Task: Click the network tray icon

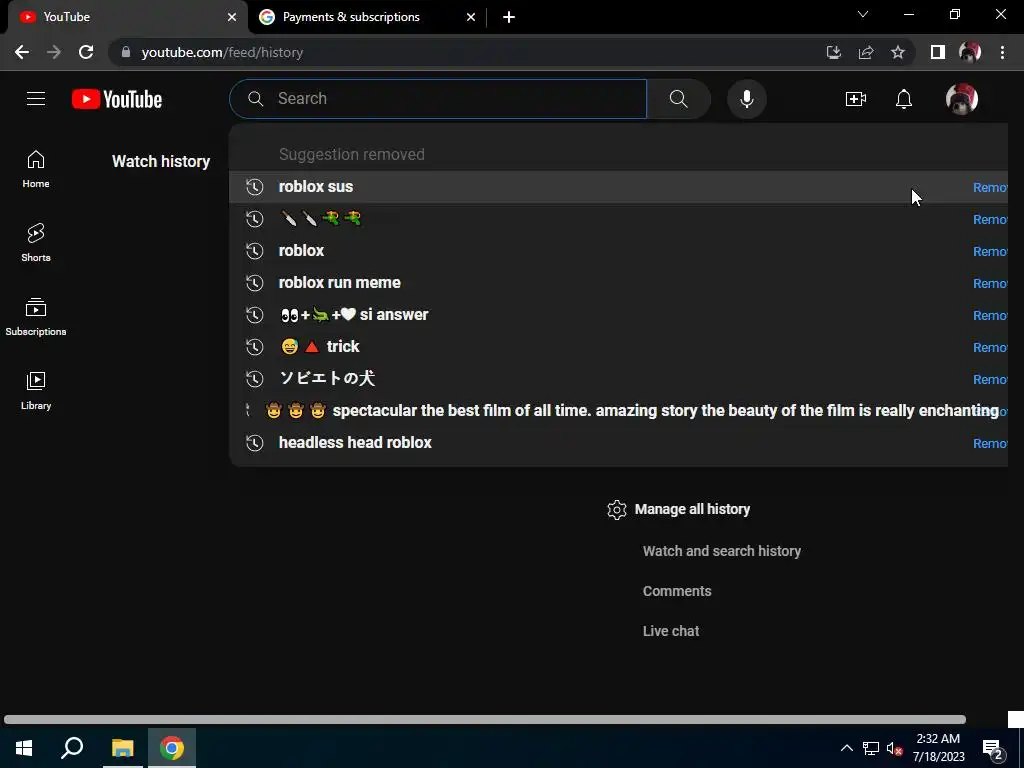Action: tap(871, 748)
